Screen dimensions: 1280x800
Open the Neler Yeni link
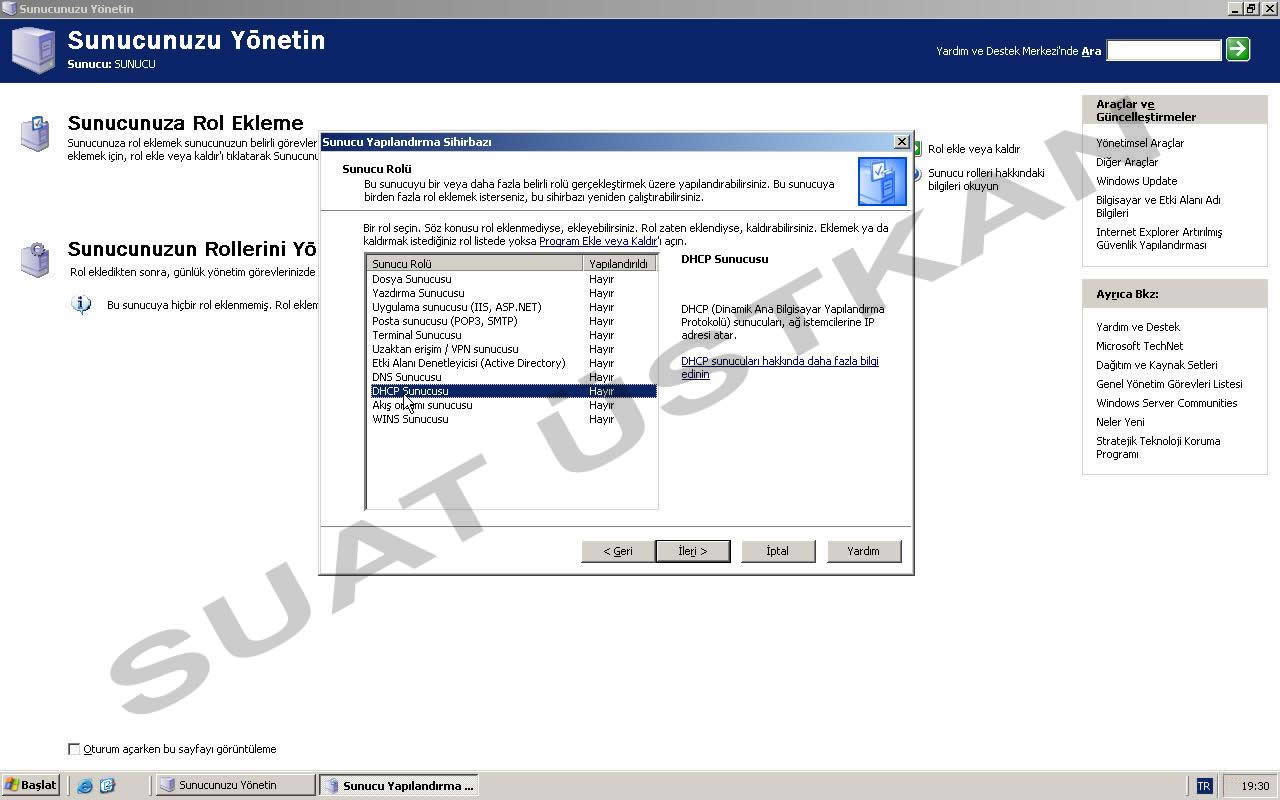[1120, 422]
